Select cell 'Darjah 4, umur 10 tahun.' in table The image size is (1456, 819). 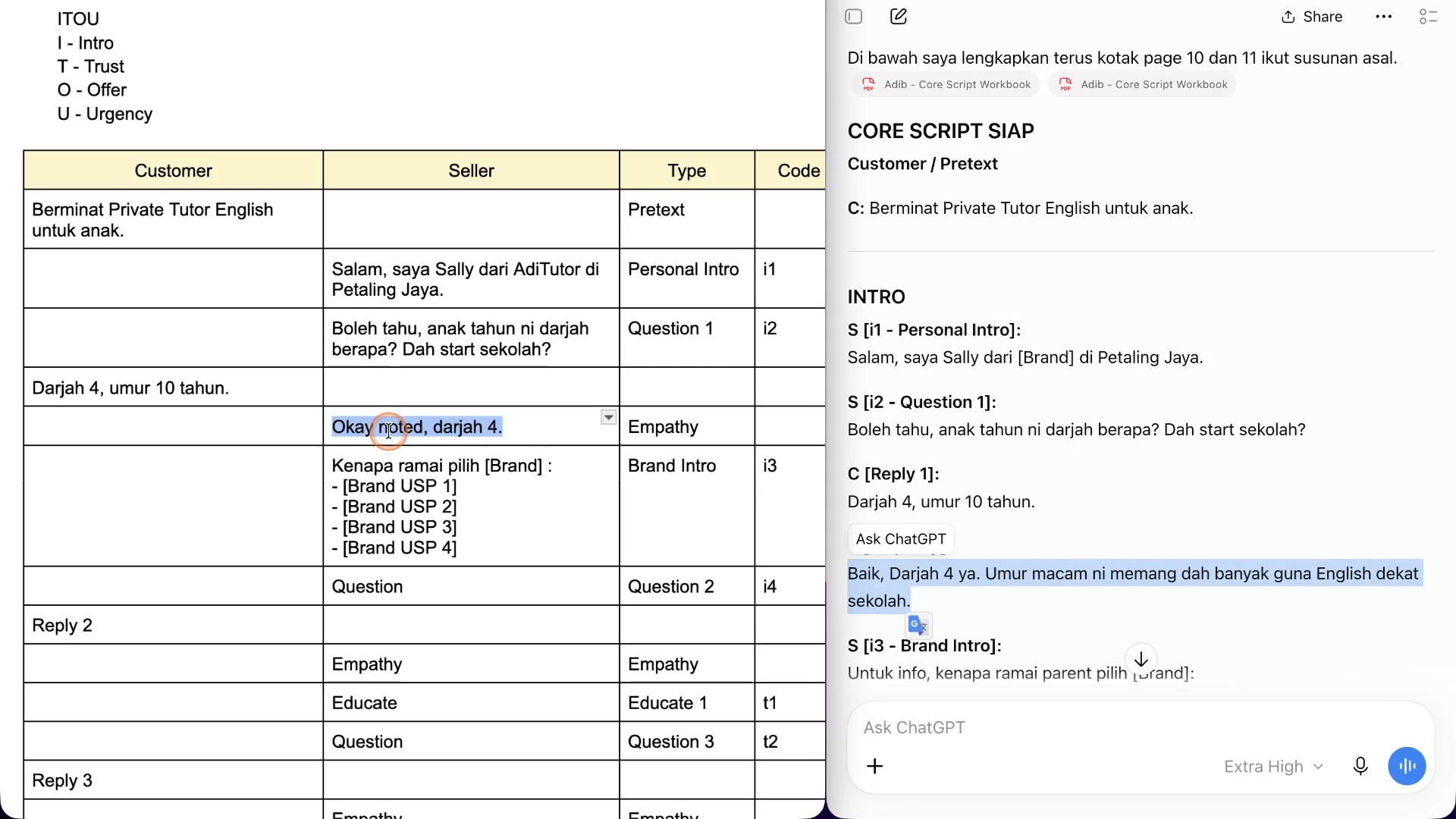[174, 388]
